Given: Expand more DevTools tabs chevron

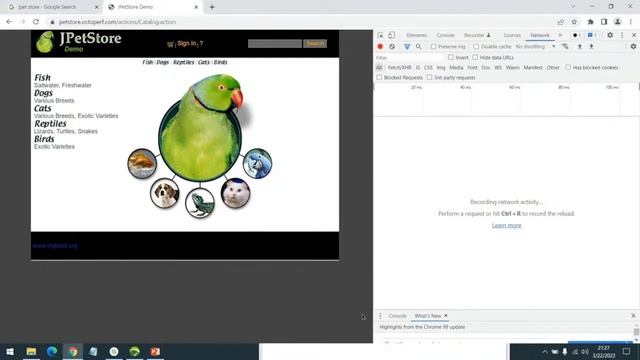Looking at the screenshot, I should pos(560,35).
